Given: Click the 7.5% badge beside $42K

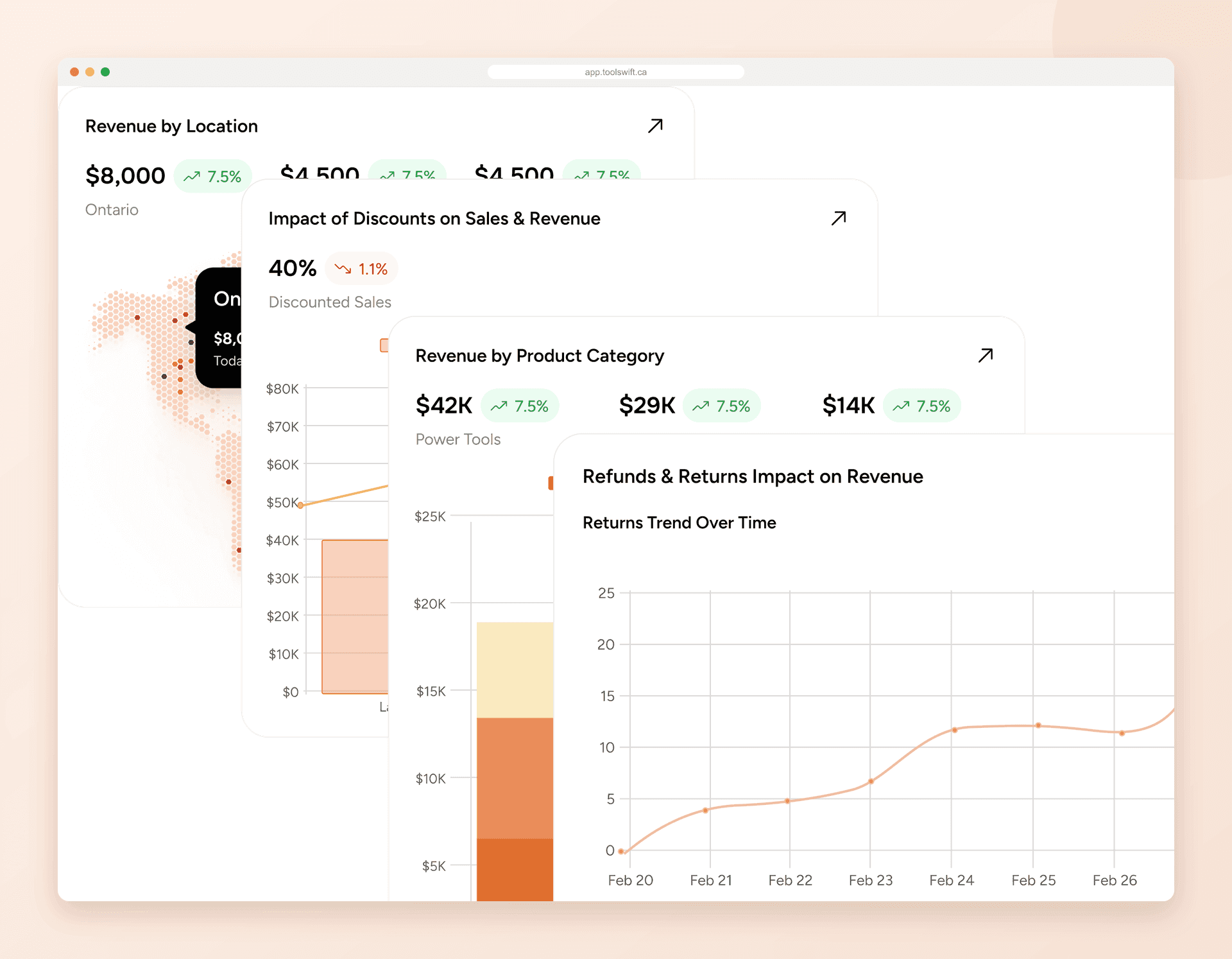Looking at the screenshot, I should click(520, 406).
